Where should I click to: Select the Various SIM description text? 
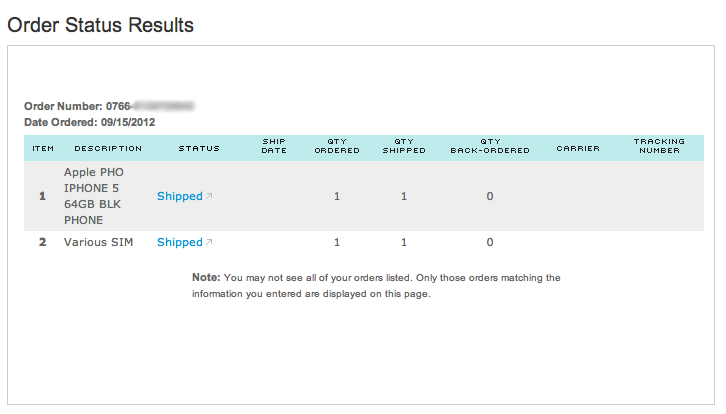98,242
